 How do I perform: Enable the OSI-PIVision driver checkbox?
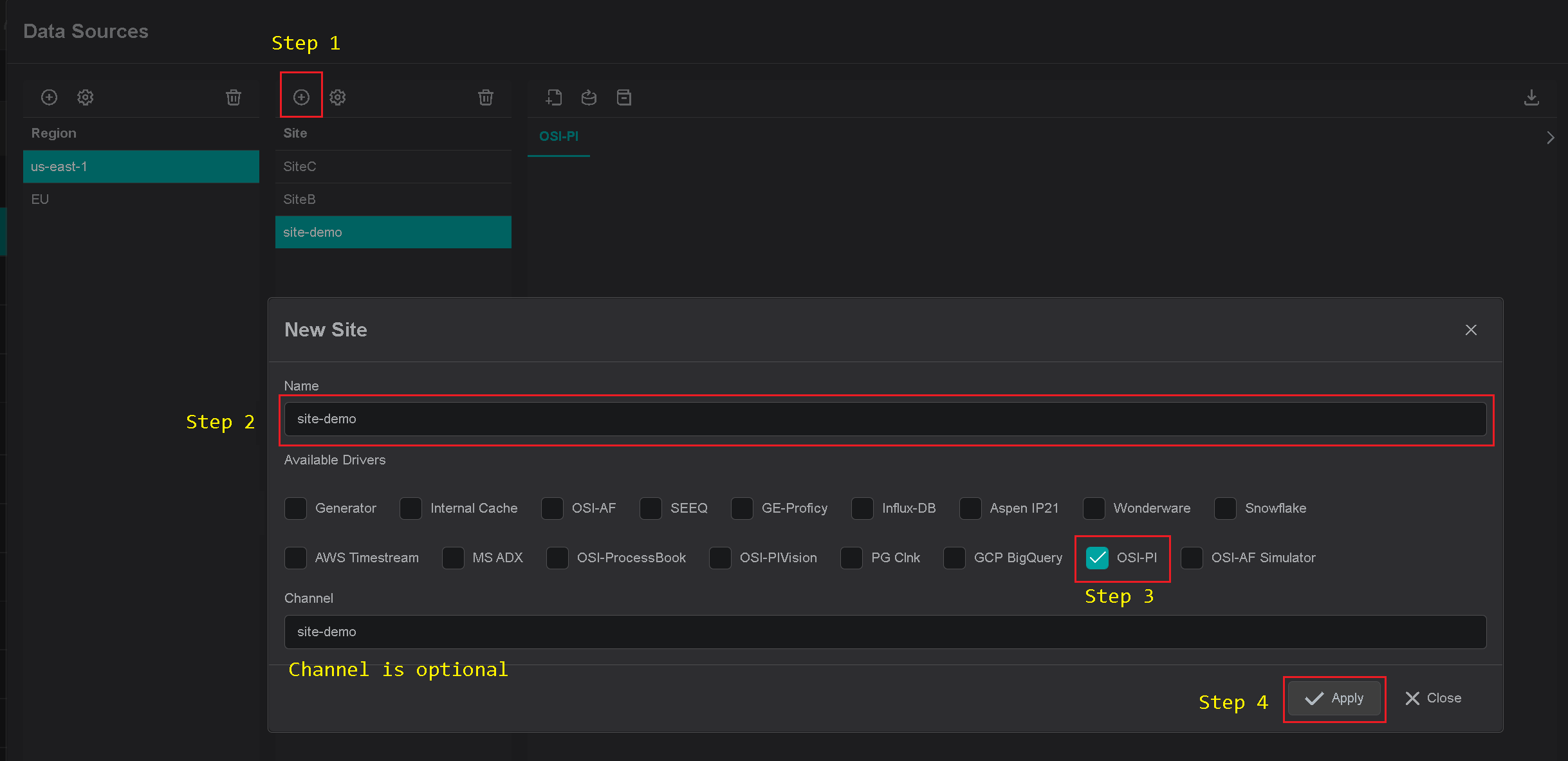click(721, 558)
